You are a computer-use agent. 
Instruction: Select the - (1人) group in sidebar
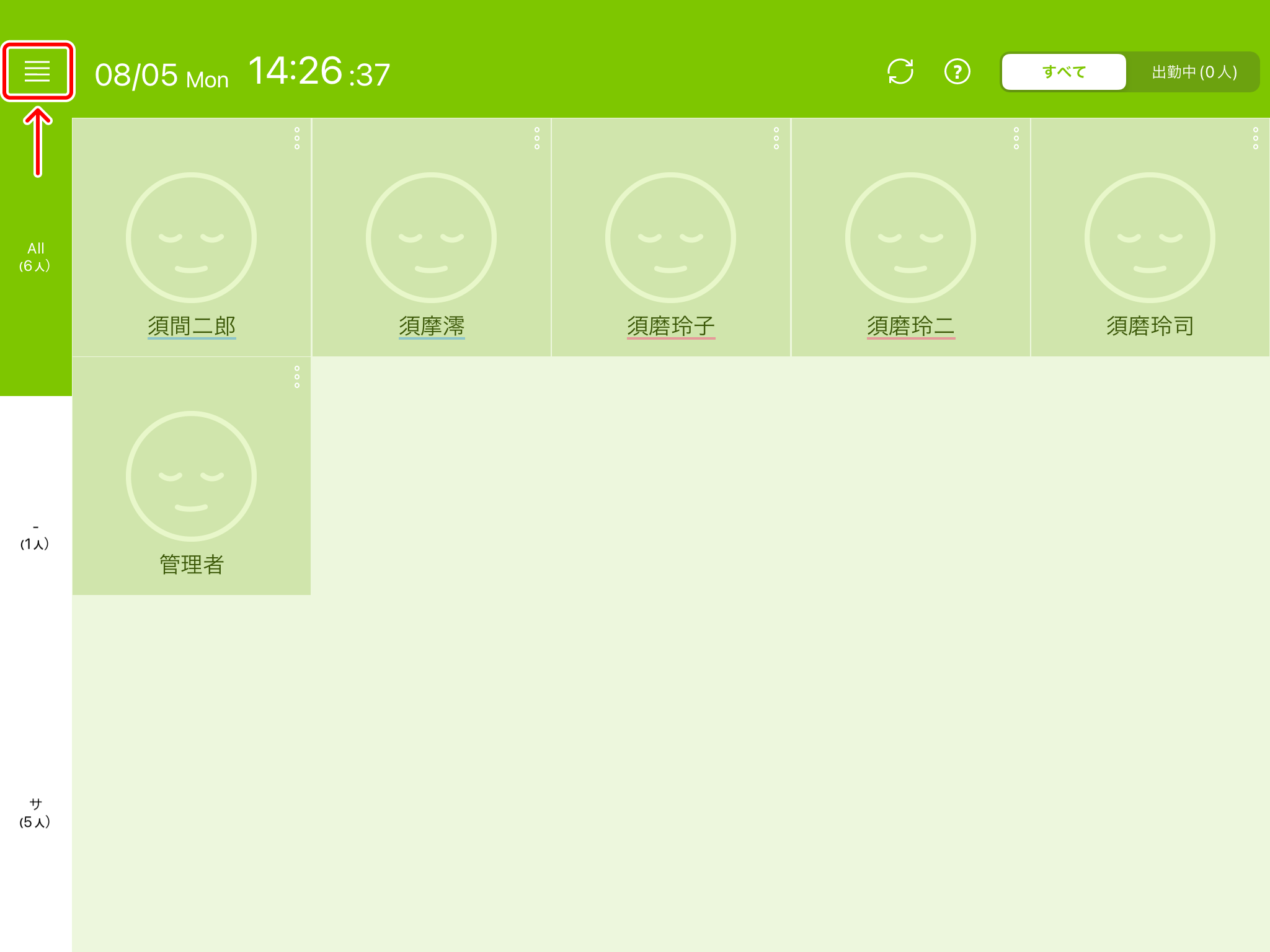(35, 537)
